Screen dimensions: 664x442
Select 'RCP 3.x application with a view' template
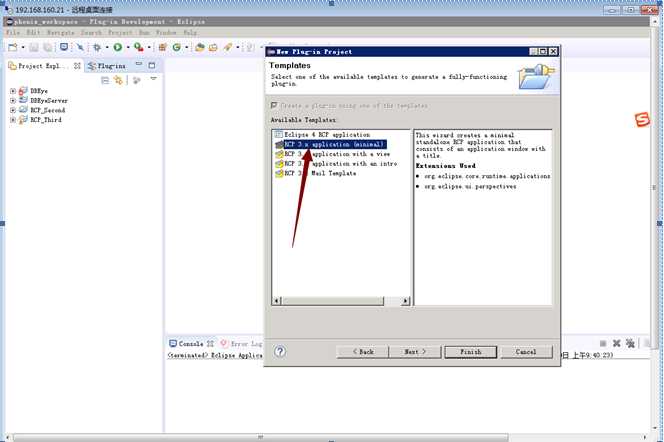tap(337, 154)
